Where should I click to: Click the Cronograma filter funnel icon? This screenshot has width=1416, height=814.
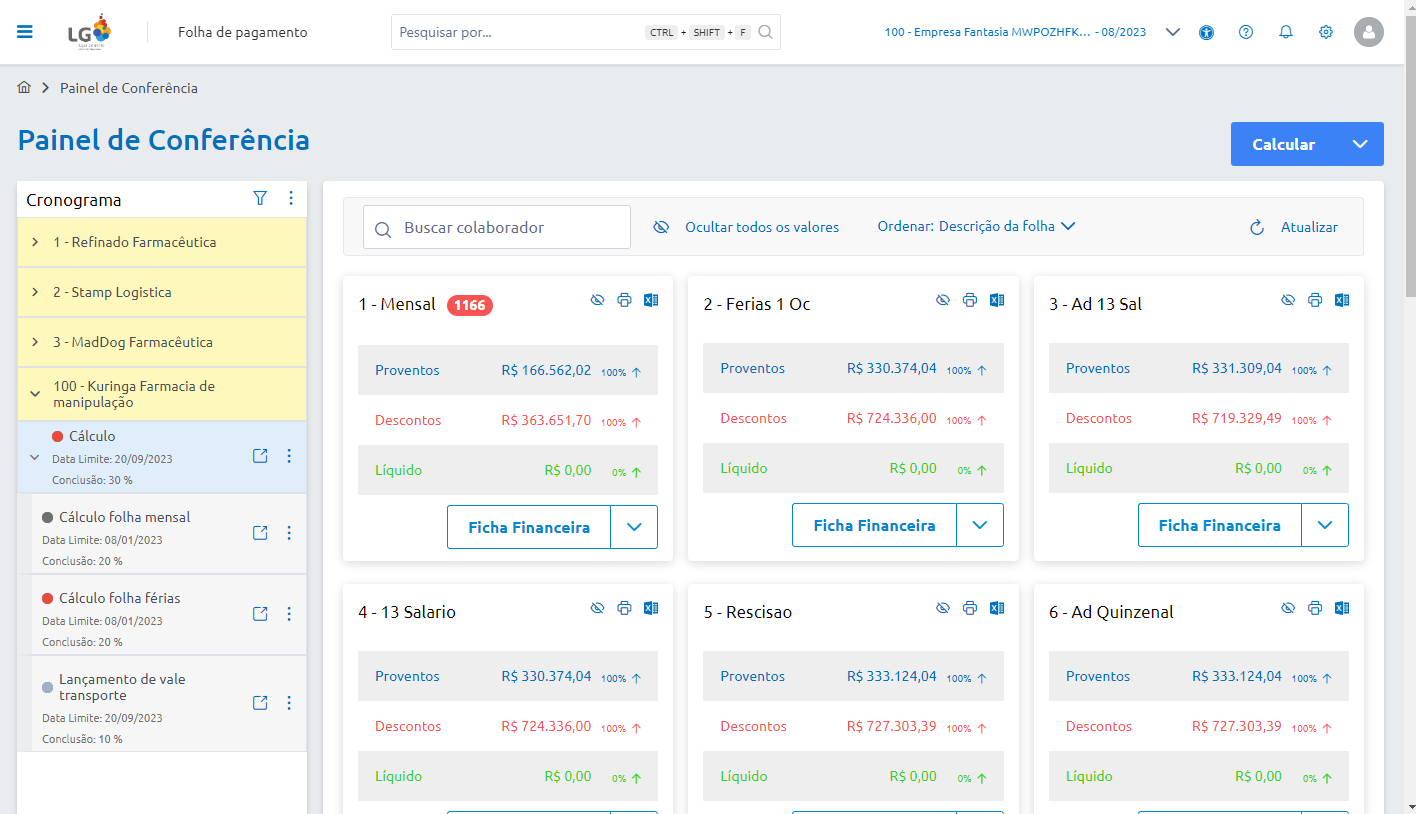point(260,198)
